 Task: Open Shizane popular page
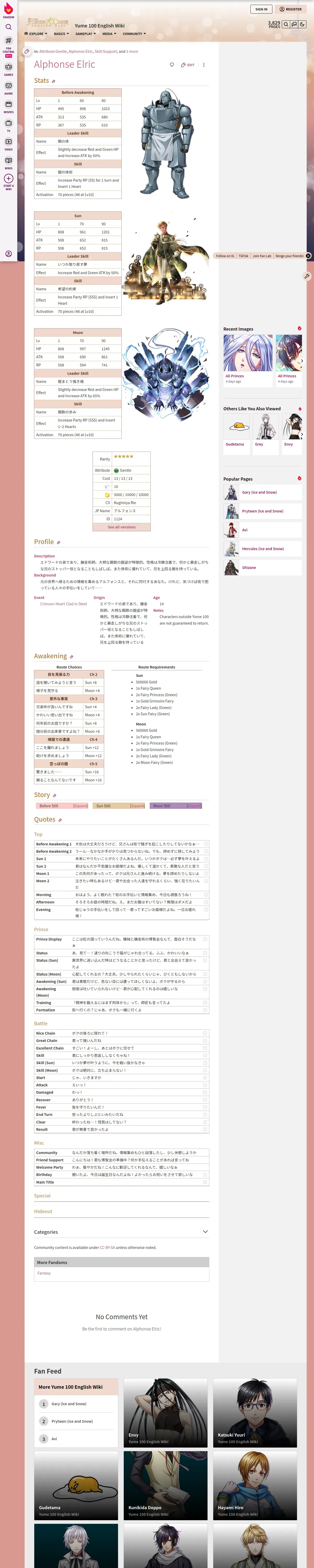point(249,567)
